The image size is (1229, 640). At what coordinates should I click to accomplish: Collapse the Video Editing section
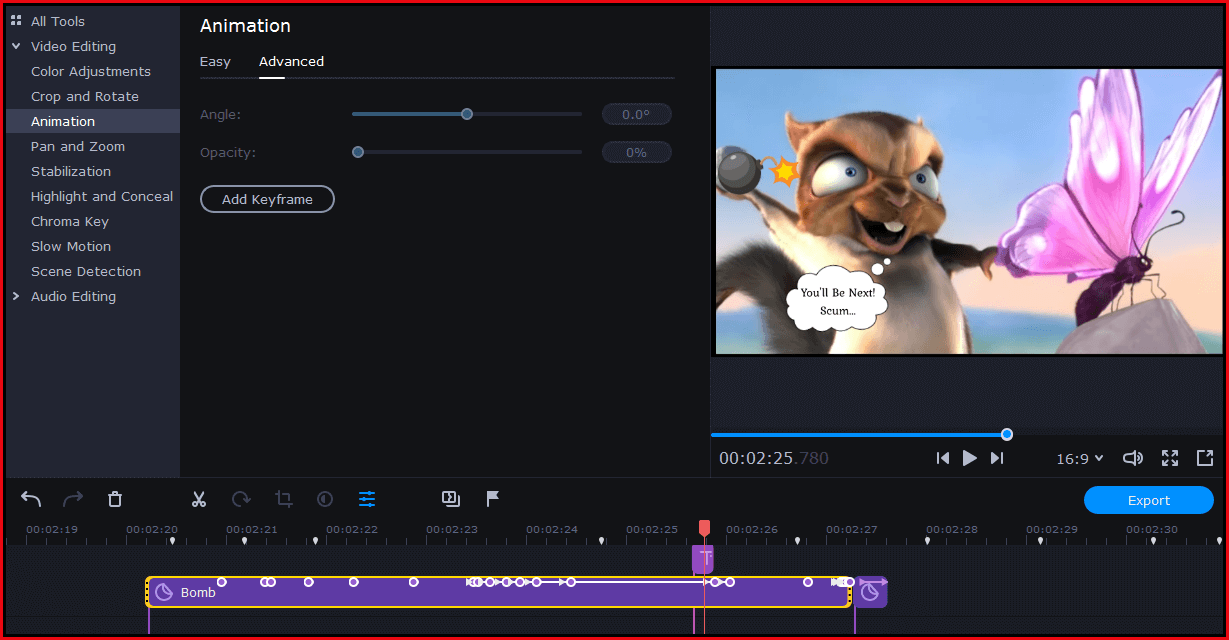pos(16,46)
